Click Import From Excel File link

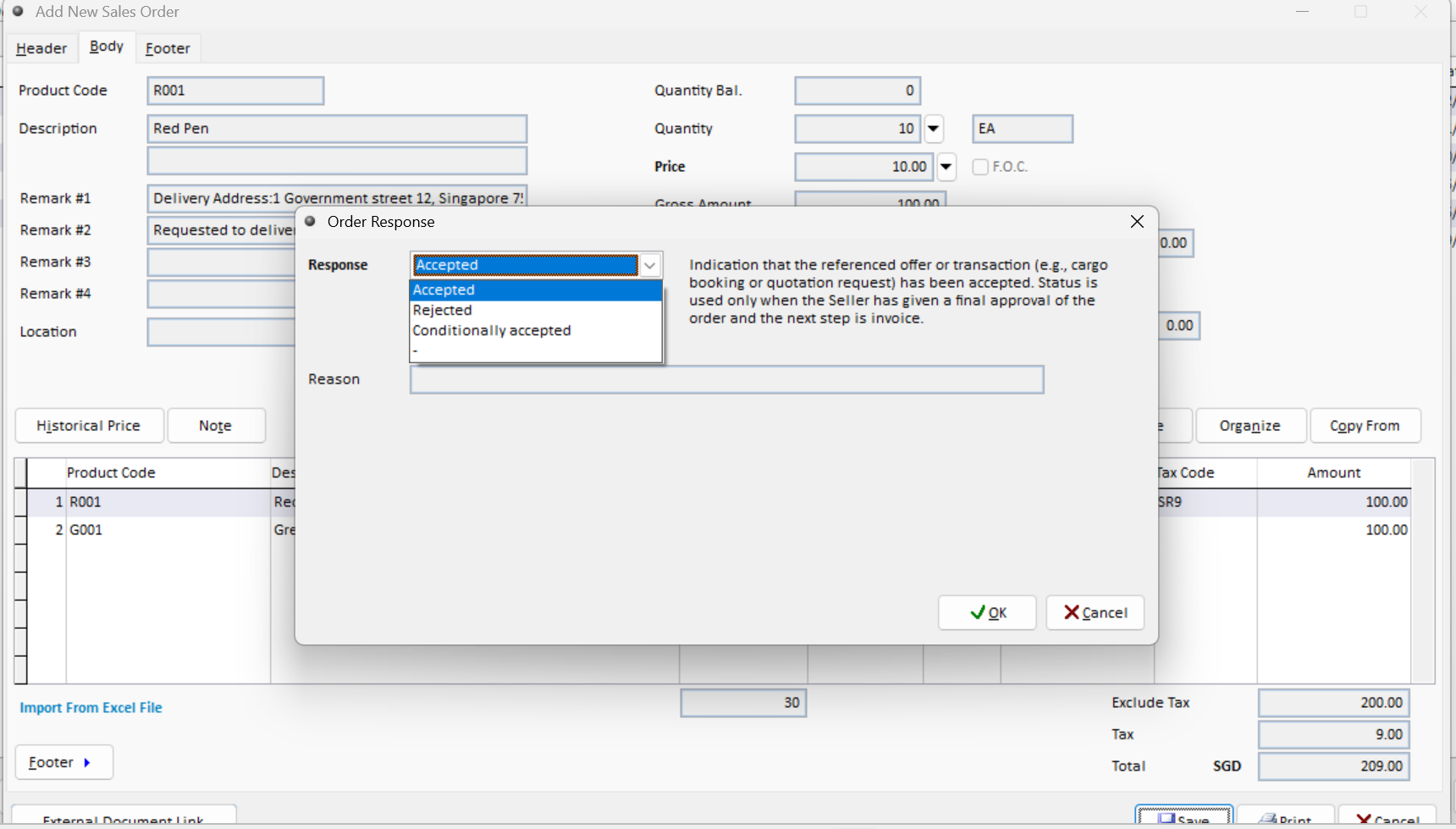tap(91, 708)
